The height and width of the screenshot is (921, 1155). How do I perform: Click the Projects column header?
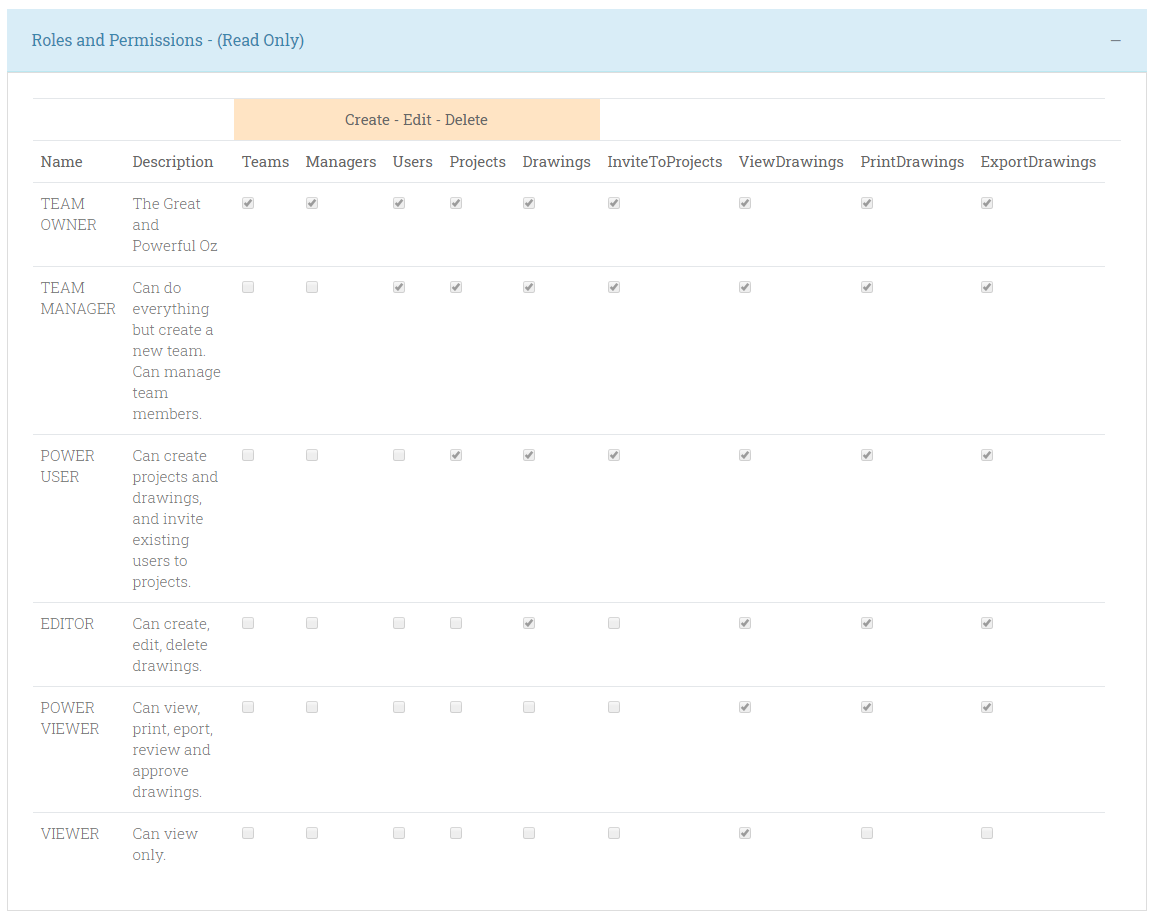(478, 162)
